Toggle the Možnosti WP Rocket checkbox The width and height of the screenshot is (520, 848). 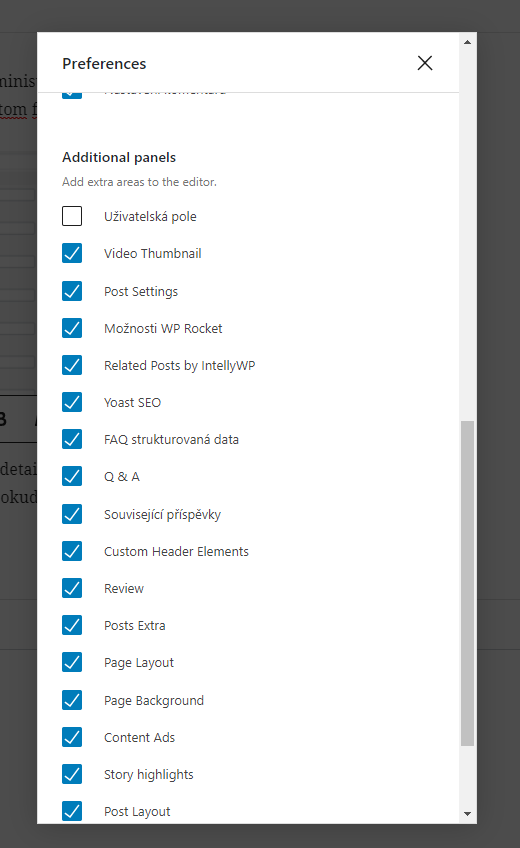pos(72,328)
